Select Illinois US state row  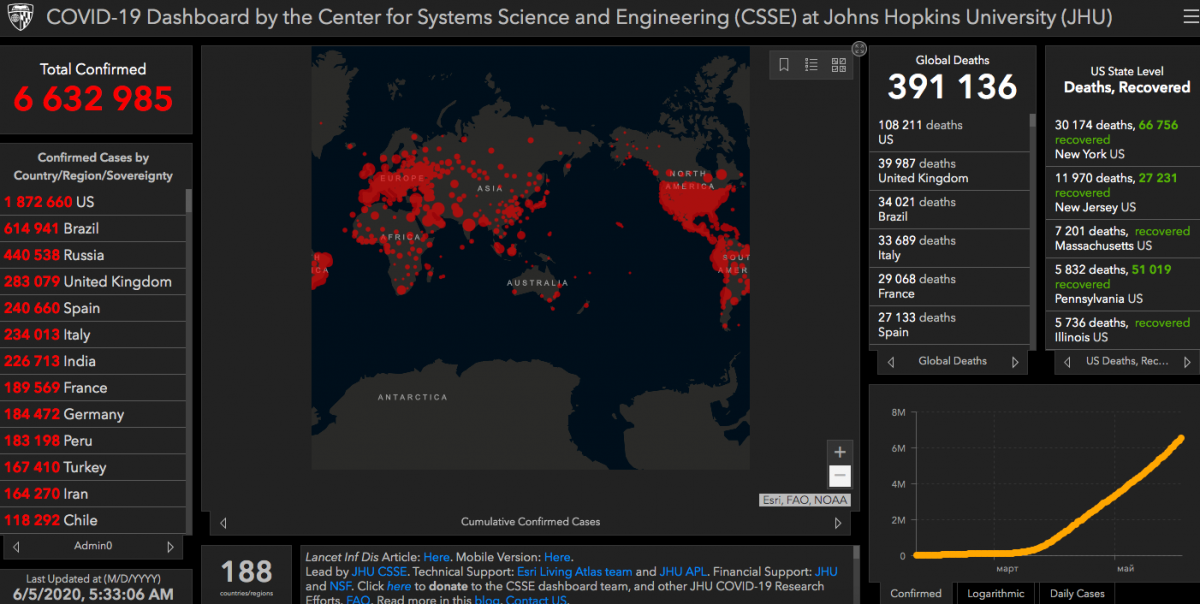click(1123, 330)
